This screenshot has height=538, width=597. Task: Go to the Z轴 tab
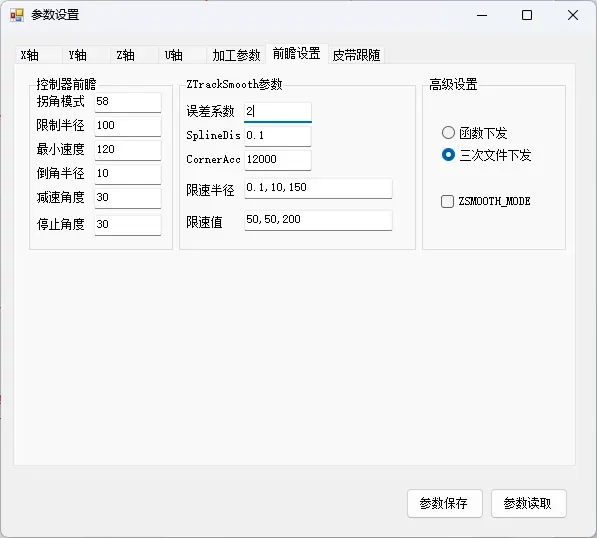pyautogui.click(x=134, y=55)
